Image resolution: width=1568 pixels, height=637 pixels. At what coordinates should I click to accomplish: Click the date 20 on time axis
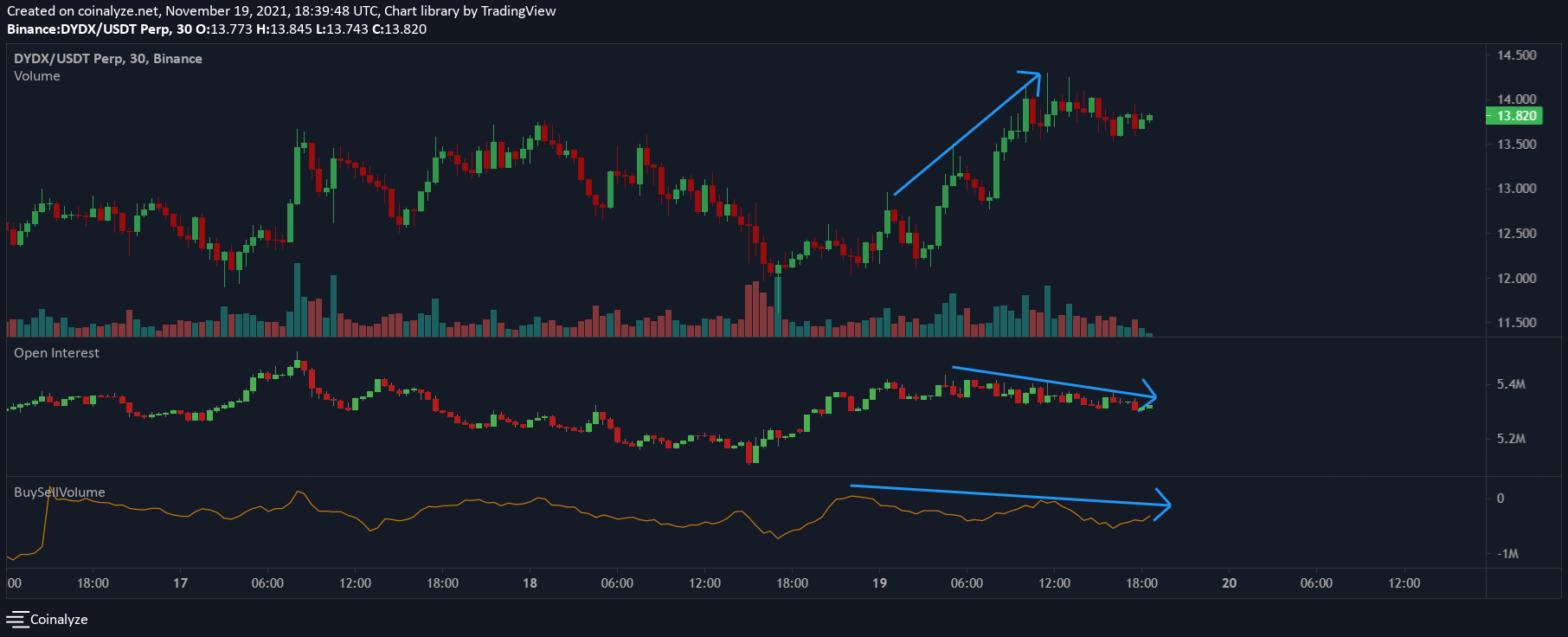1229,583
